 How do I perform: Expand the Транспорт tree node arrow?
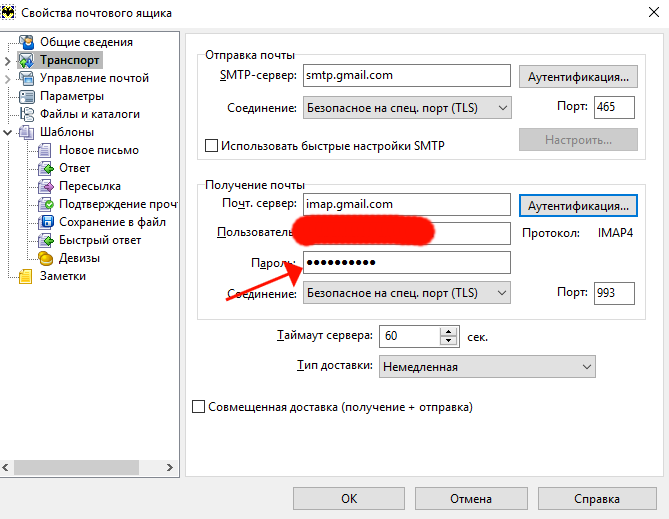7,61
